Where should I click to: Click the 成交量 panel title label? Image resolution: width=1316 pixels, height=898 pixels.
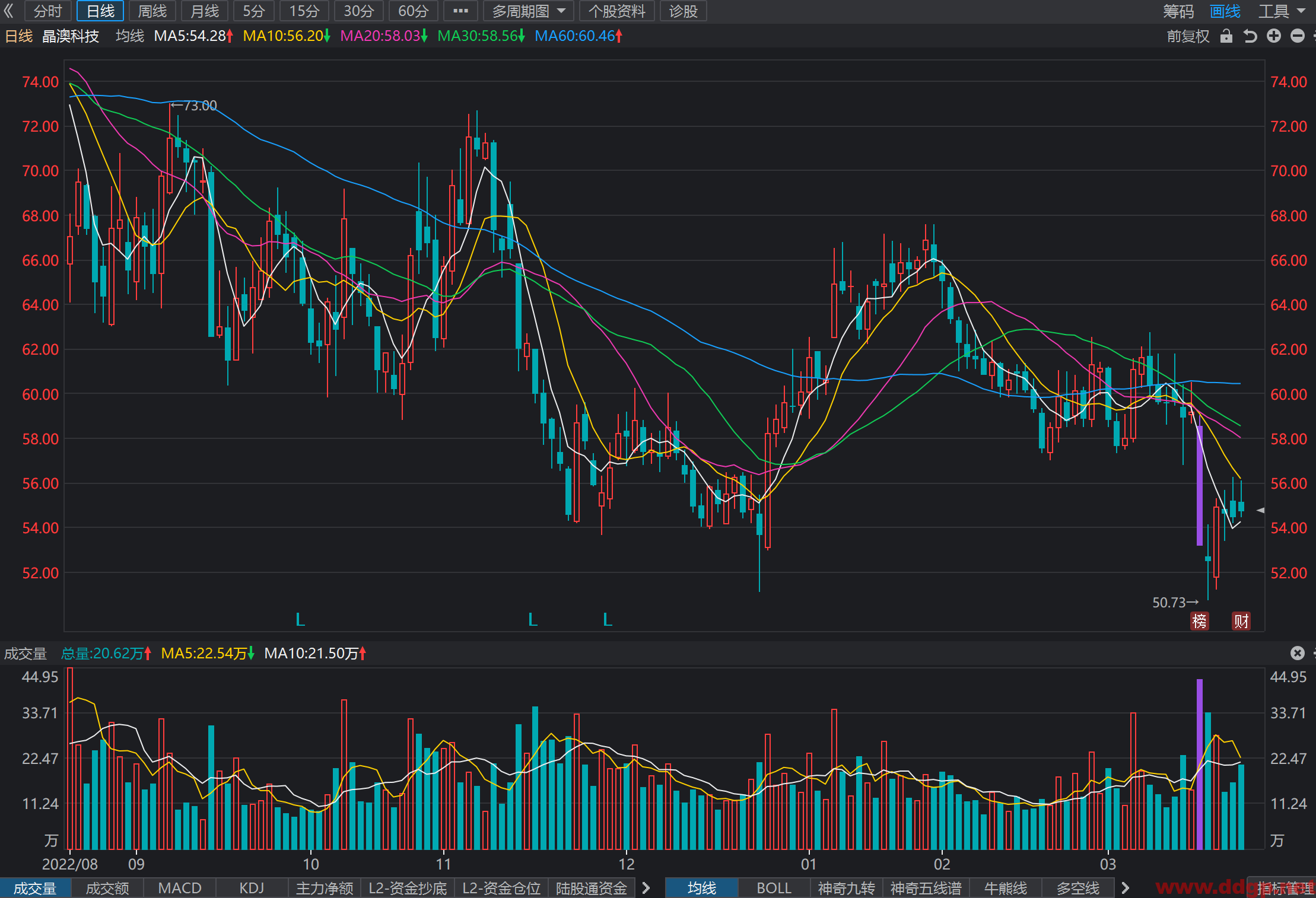pyautogui.click(x=26, y=653)
